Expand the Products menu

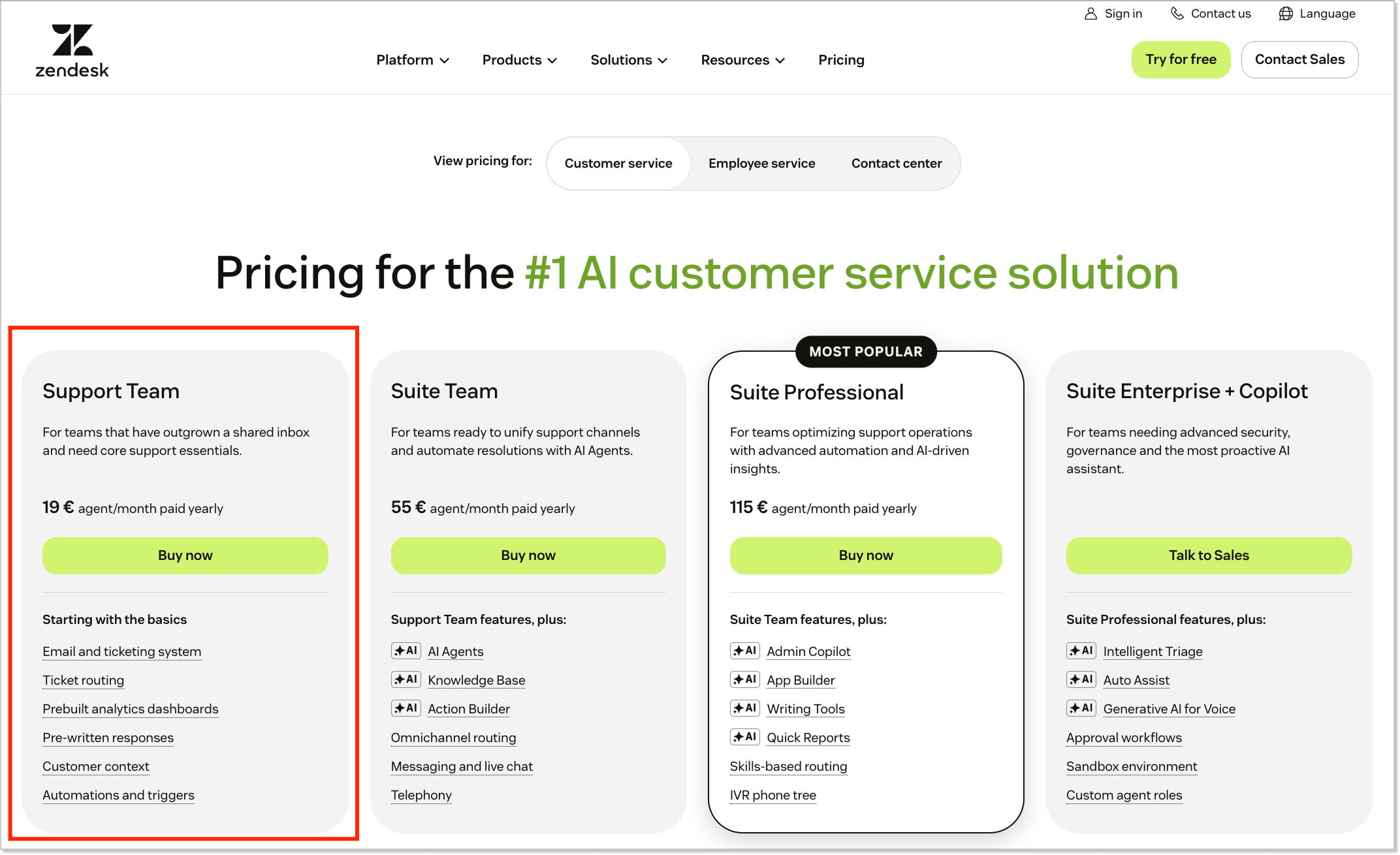pyautogui.click(x=520, y=60)
